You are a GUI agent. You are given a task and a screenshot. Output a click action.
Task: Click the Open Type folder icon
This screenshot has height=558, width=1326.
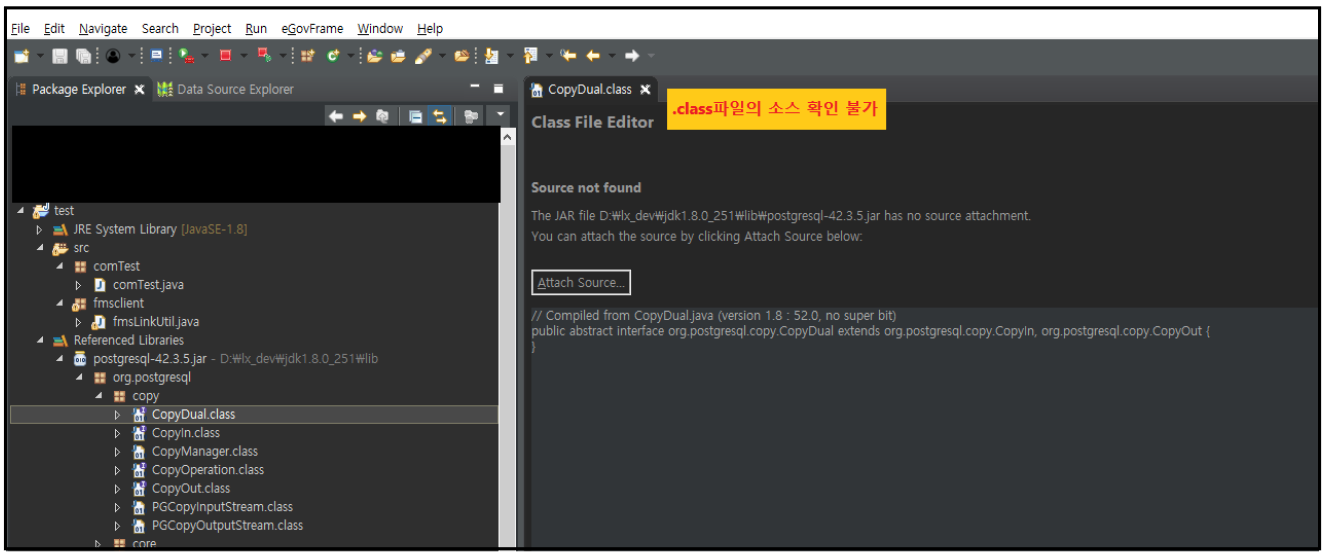click(374, 56)
